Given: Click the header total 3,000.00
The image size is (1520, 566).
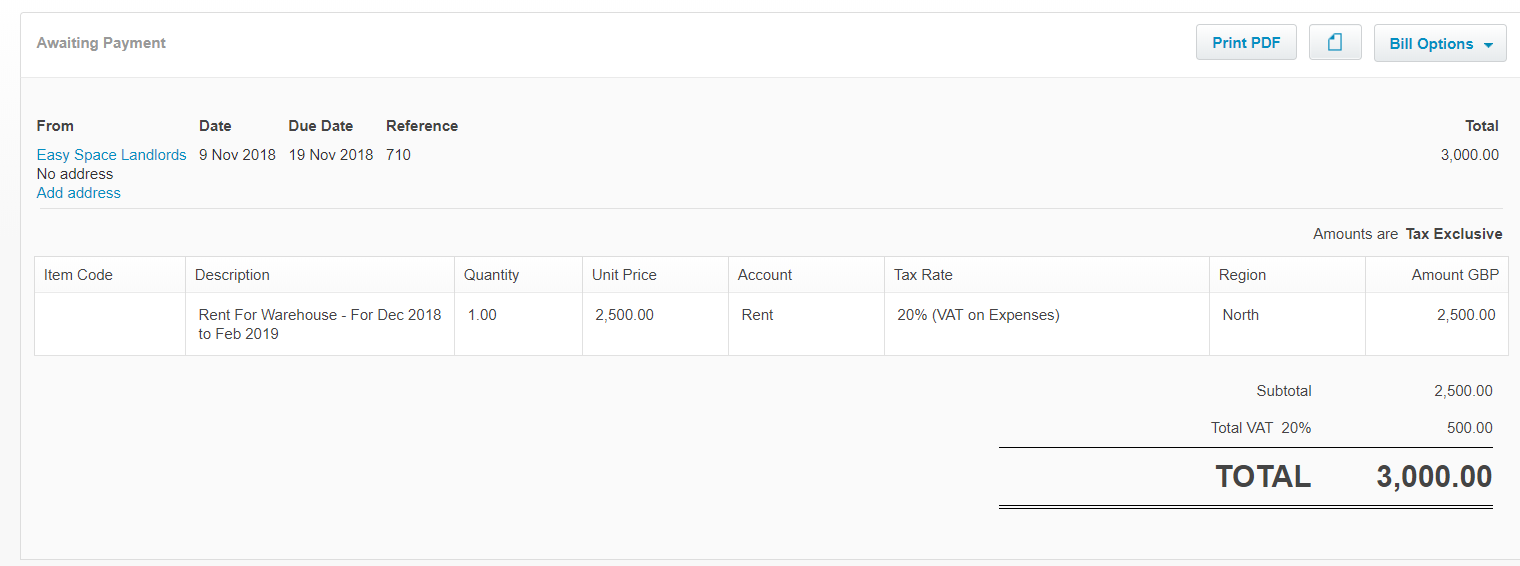Looking at the screenshot, I should (1469, 155).
